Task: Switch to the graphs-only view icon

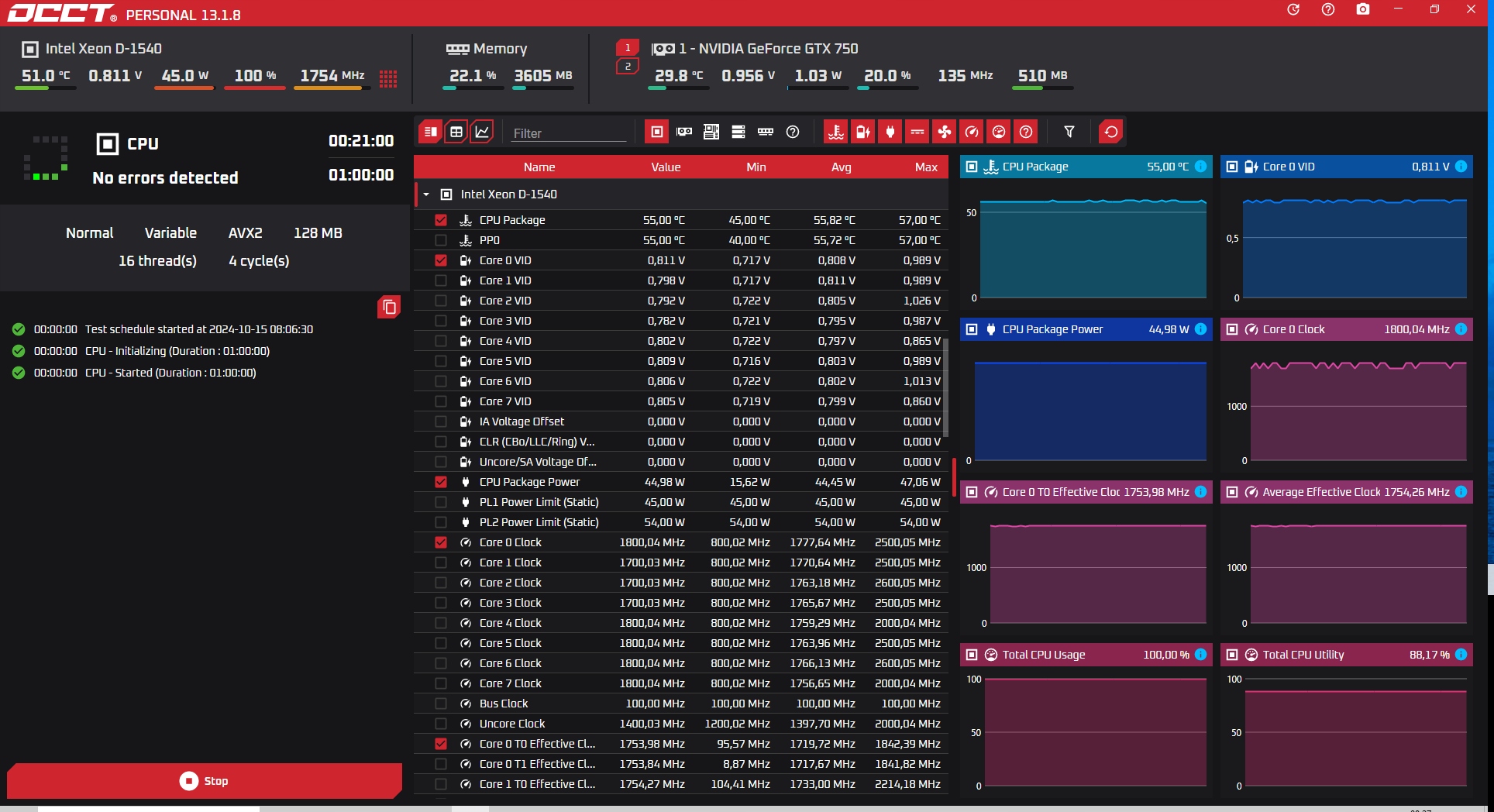Action: point(482,132)
